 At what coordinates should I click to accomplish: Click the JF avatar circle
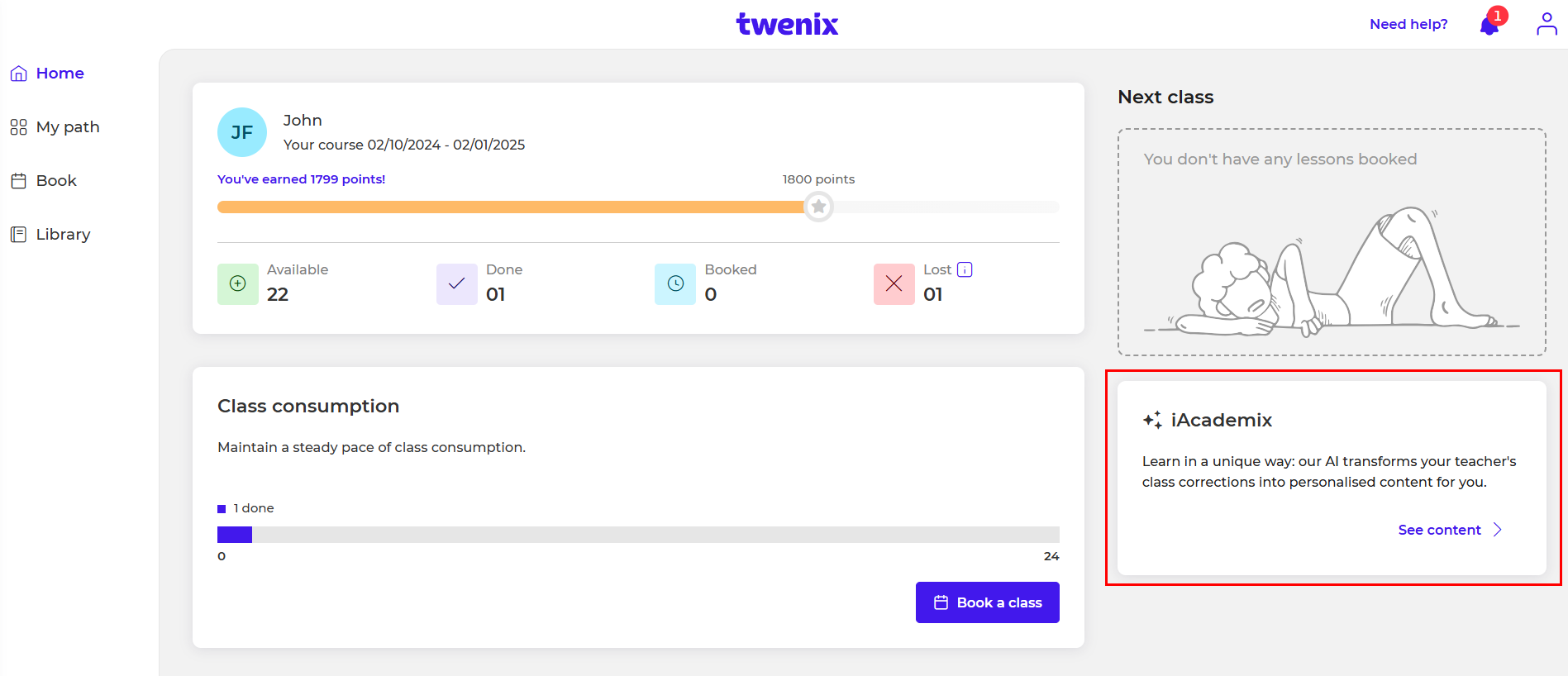pyautogui.click(x=242, y=132)
